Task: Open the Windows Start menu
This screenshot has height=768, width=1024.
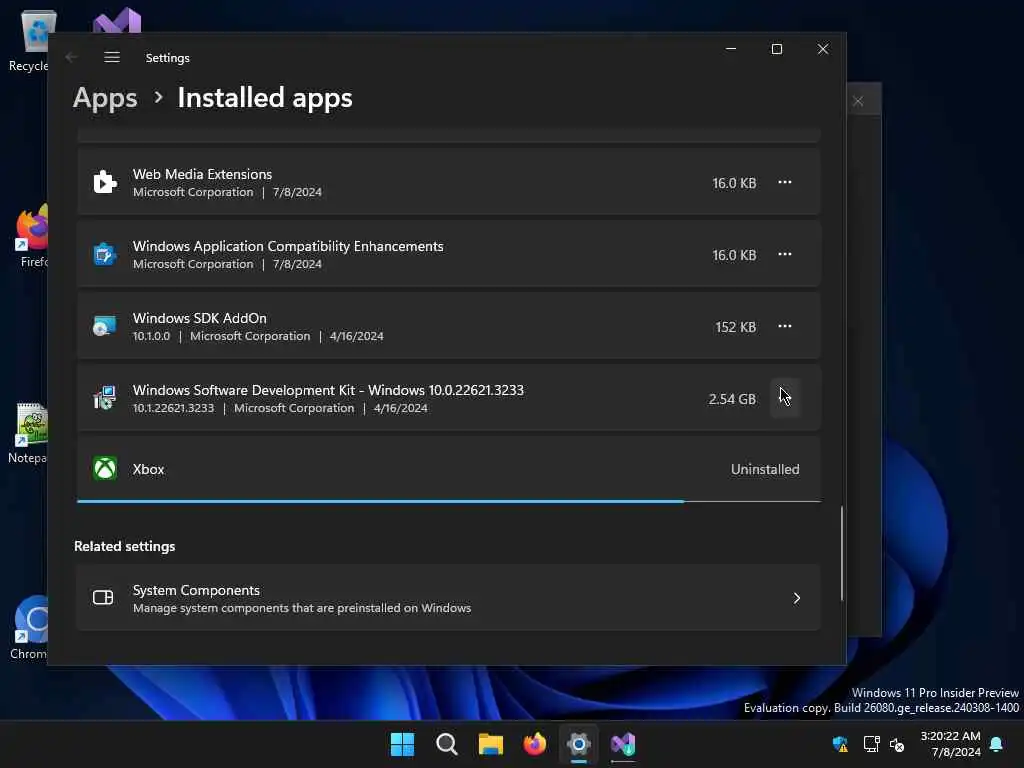Action: click(402, 744)
